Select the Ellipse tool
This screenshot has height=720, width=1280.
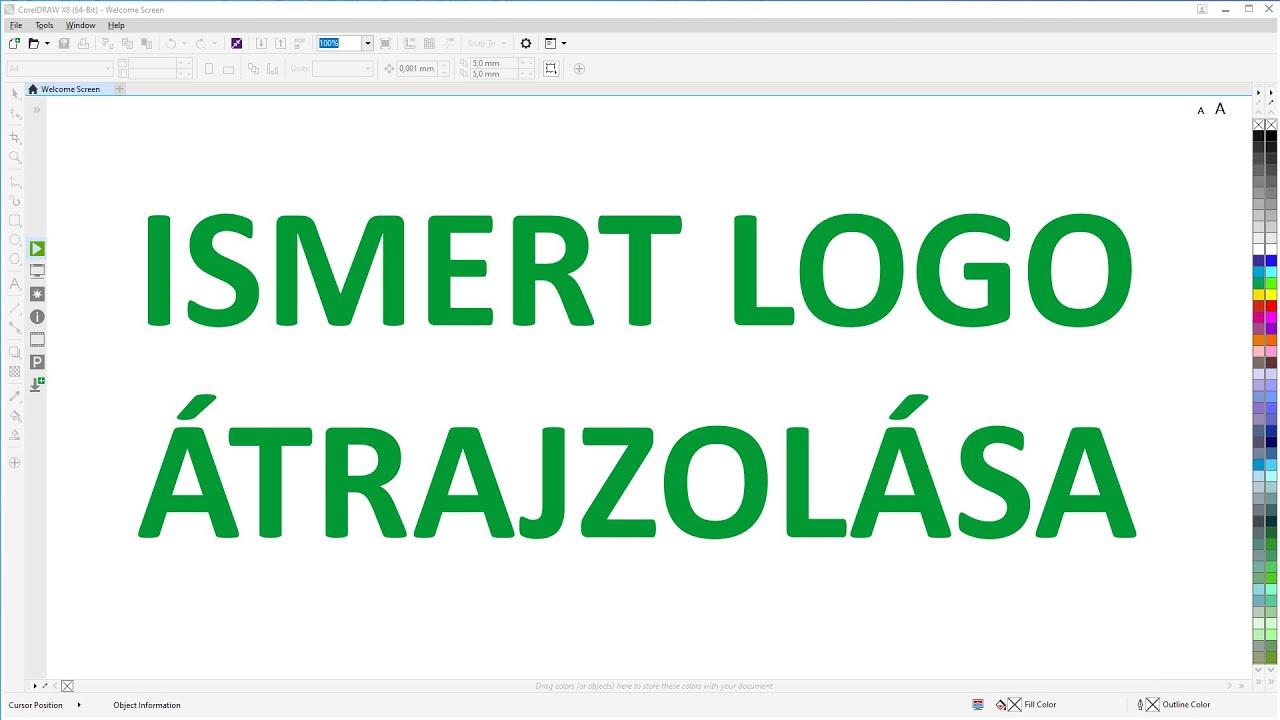[x=15, y=240]
